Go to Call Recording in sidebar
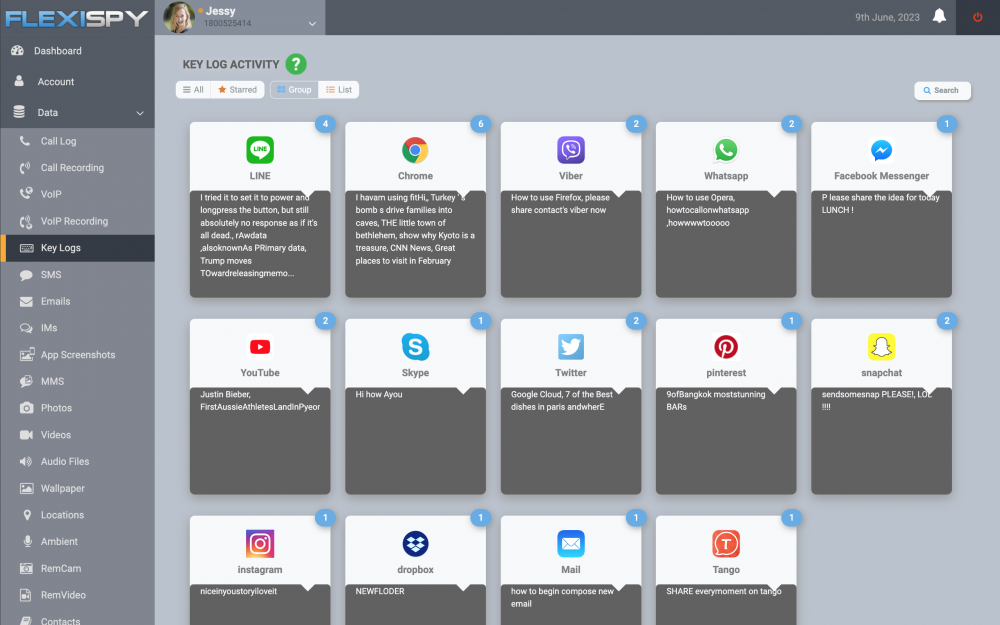The image size is (1000, 625). [77, 168]
